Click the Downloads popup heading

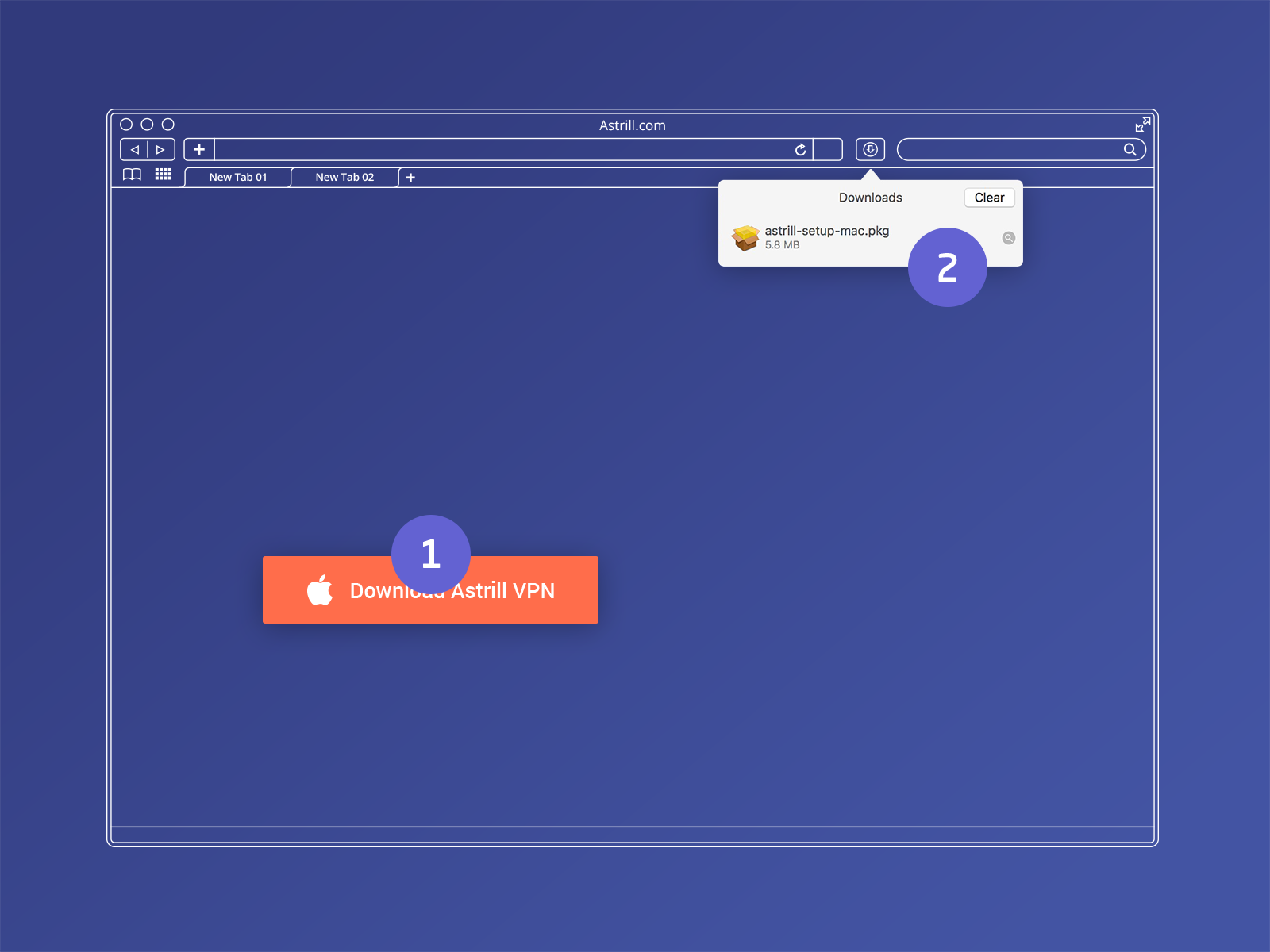(870, 198)
